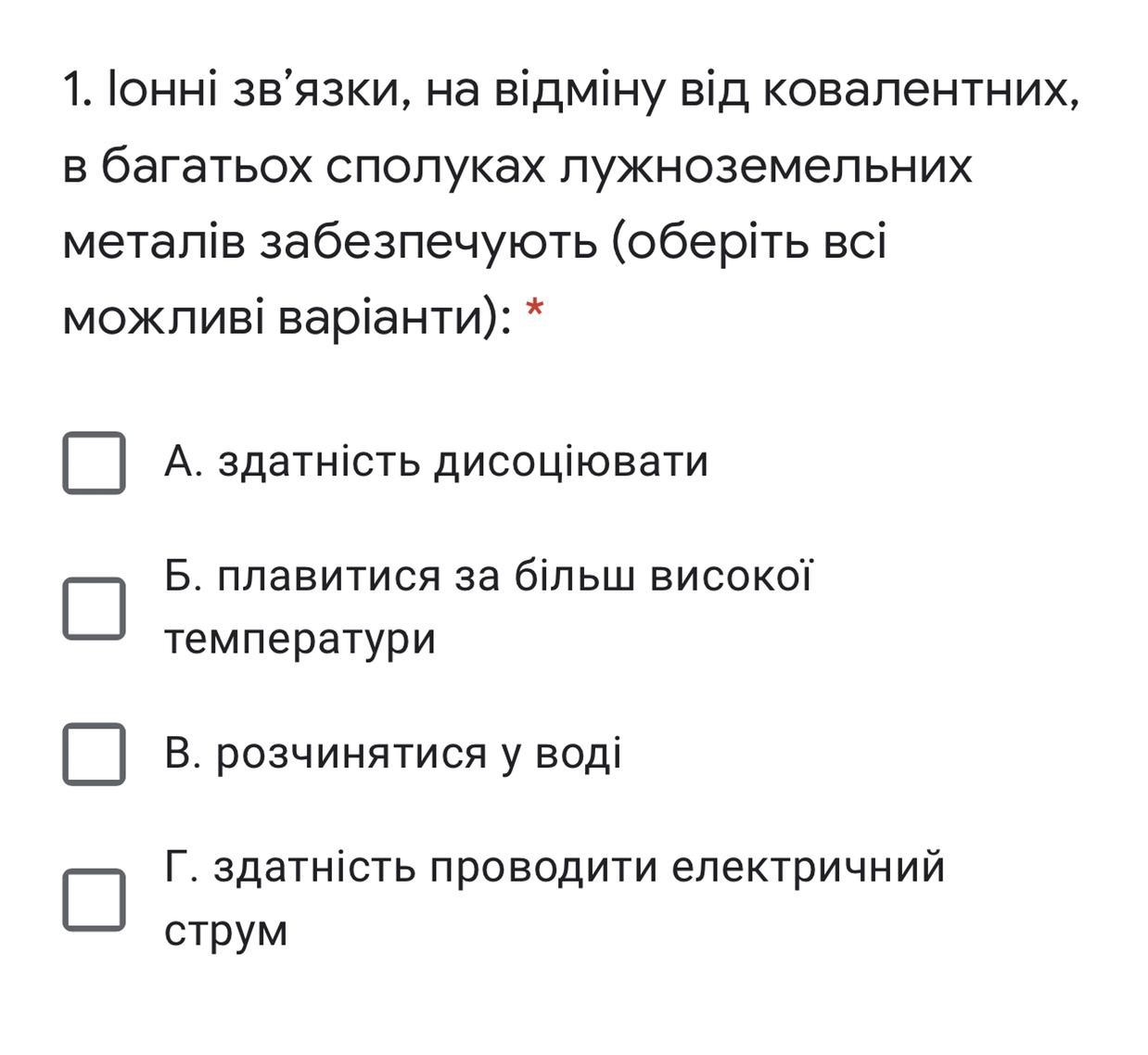Click the red required asterisk

[x=534, y=310]
